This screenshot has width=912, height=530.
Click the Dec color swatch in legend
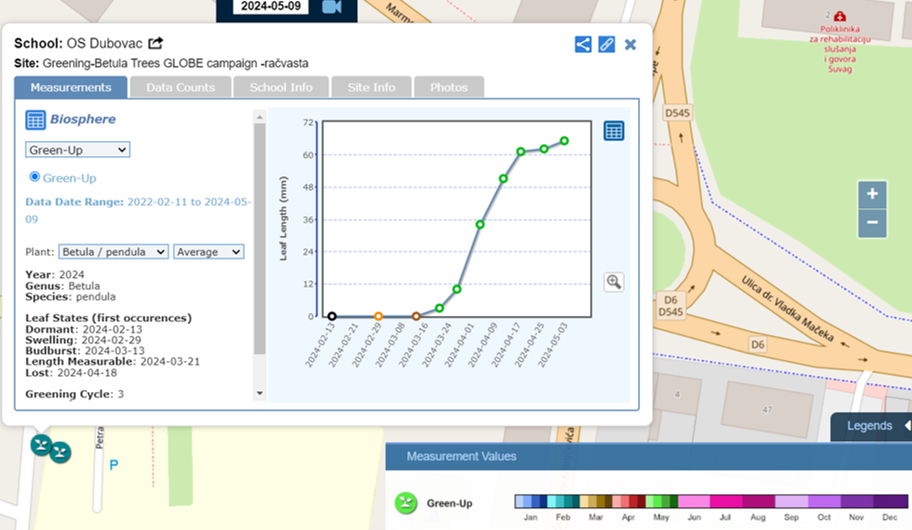tap(893, 501)
